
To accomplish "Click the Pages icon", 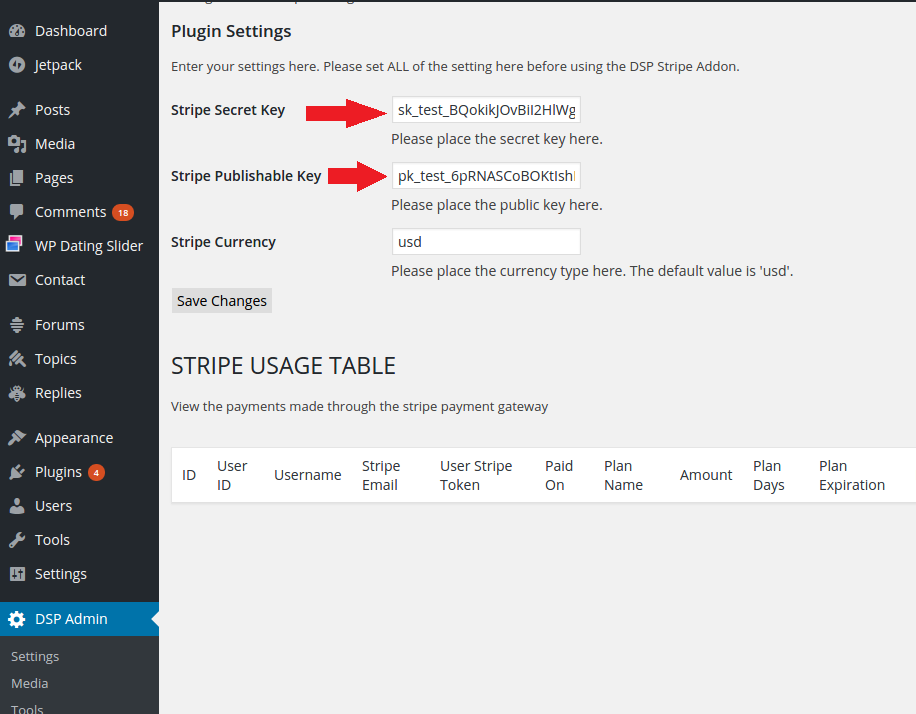I will tap(17, 178).
